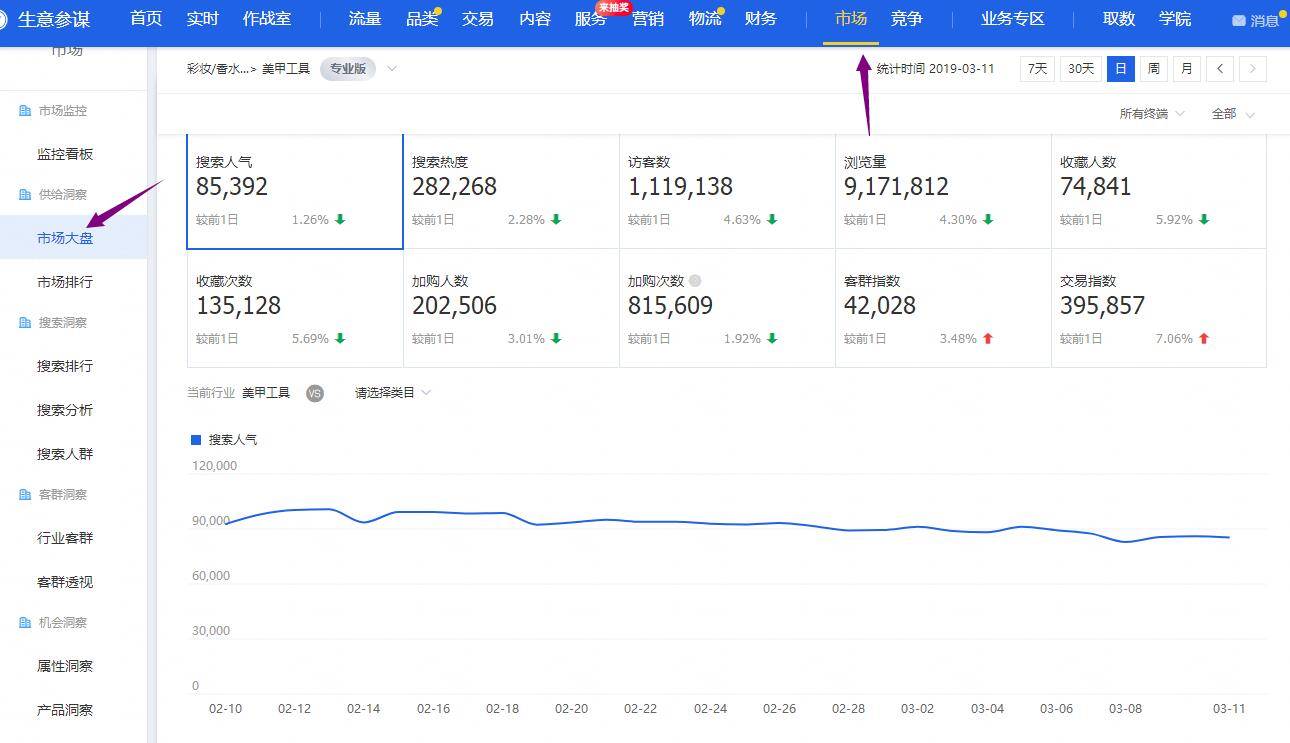The image size is (1290, 743).
Task: Click the 来抽奖 badge above 服务
Action: [x=614, y=7]
